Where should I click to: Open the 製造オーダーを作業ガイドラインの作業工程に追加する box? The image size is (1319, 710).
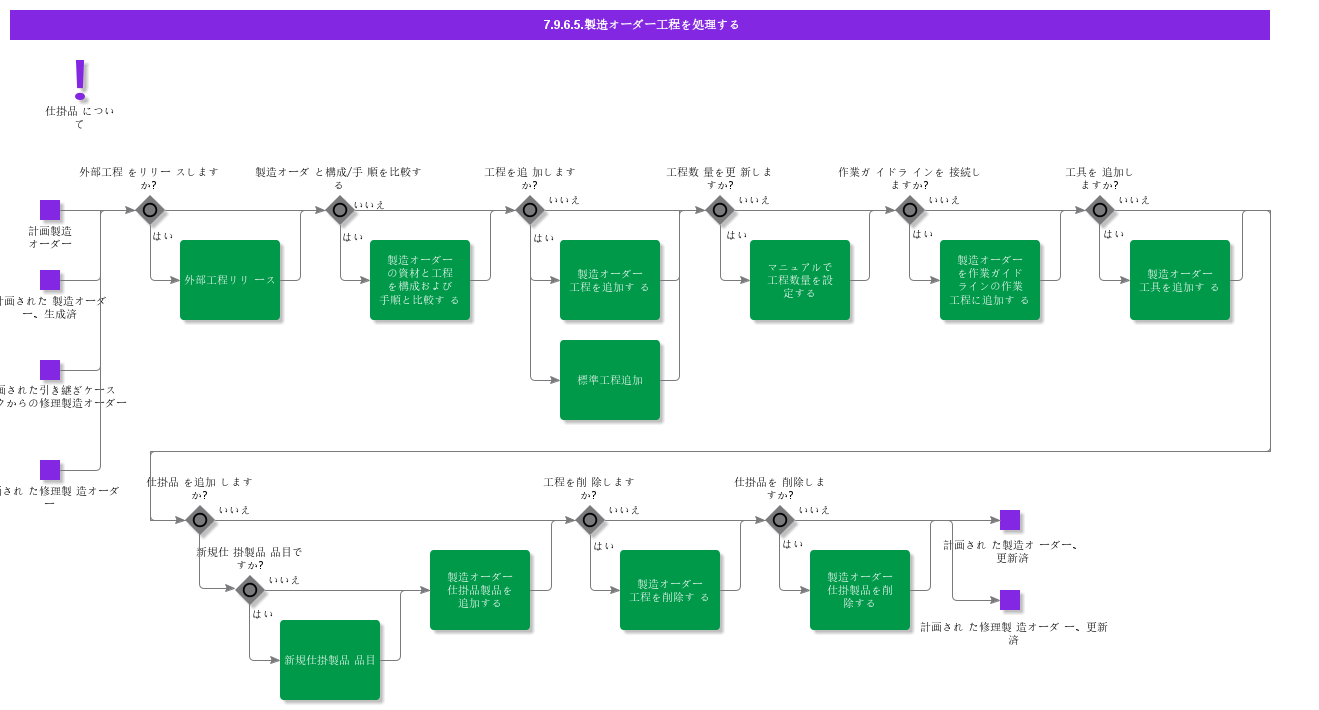(x=990, y=280)
